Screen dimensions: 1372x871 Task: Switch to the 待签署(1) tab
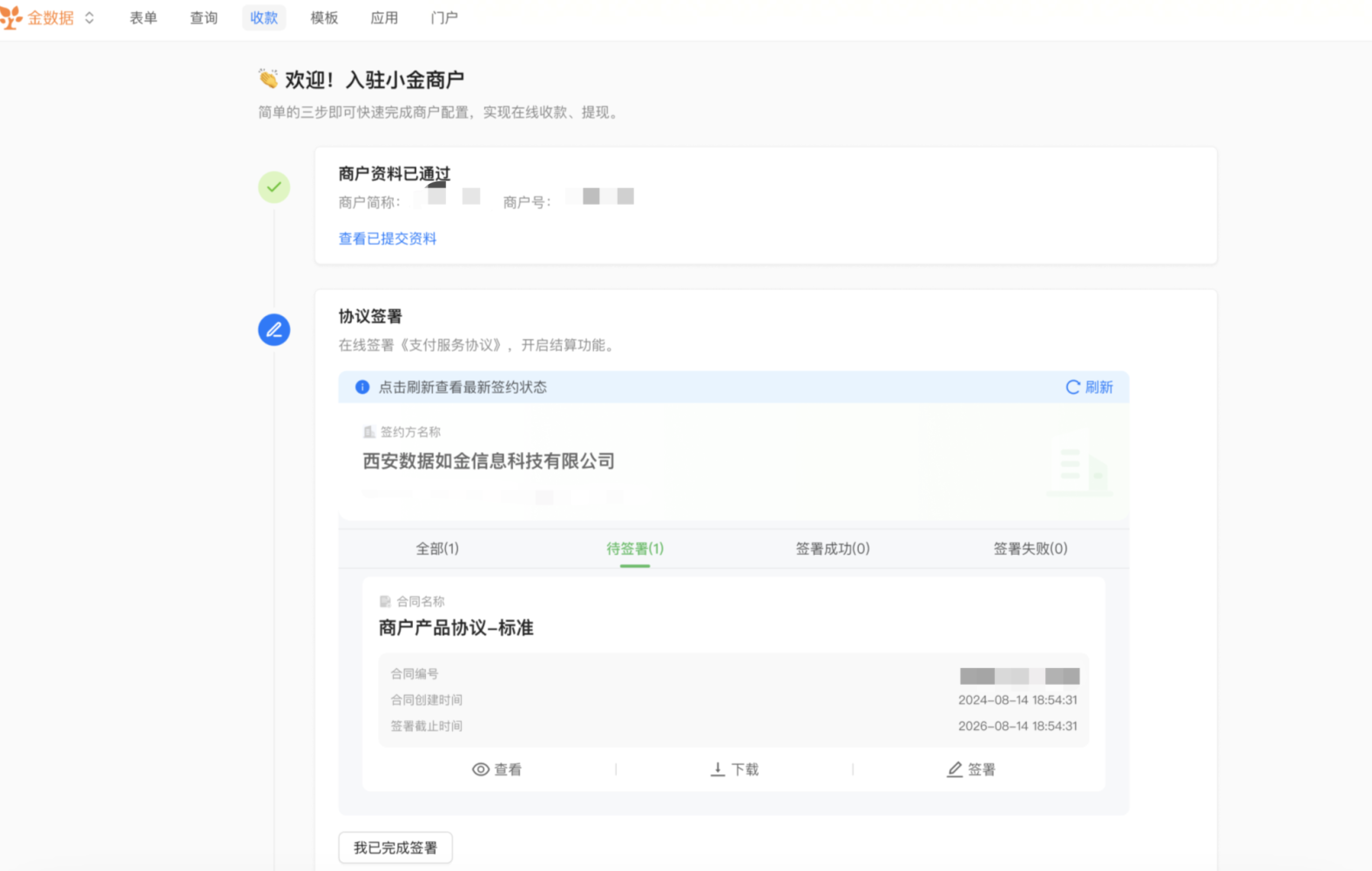coord(635,549)
